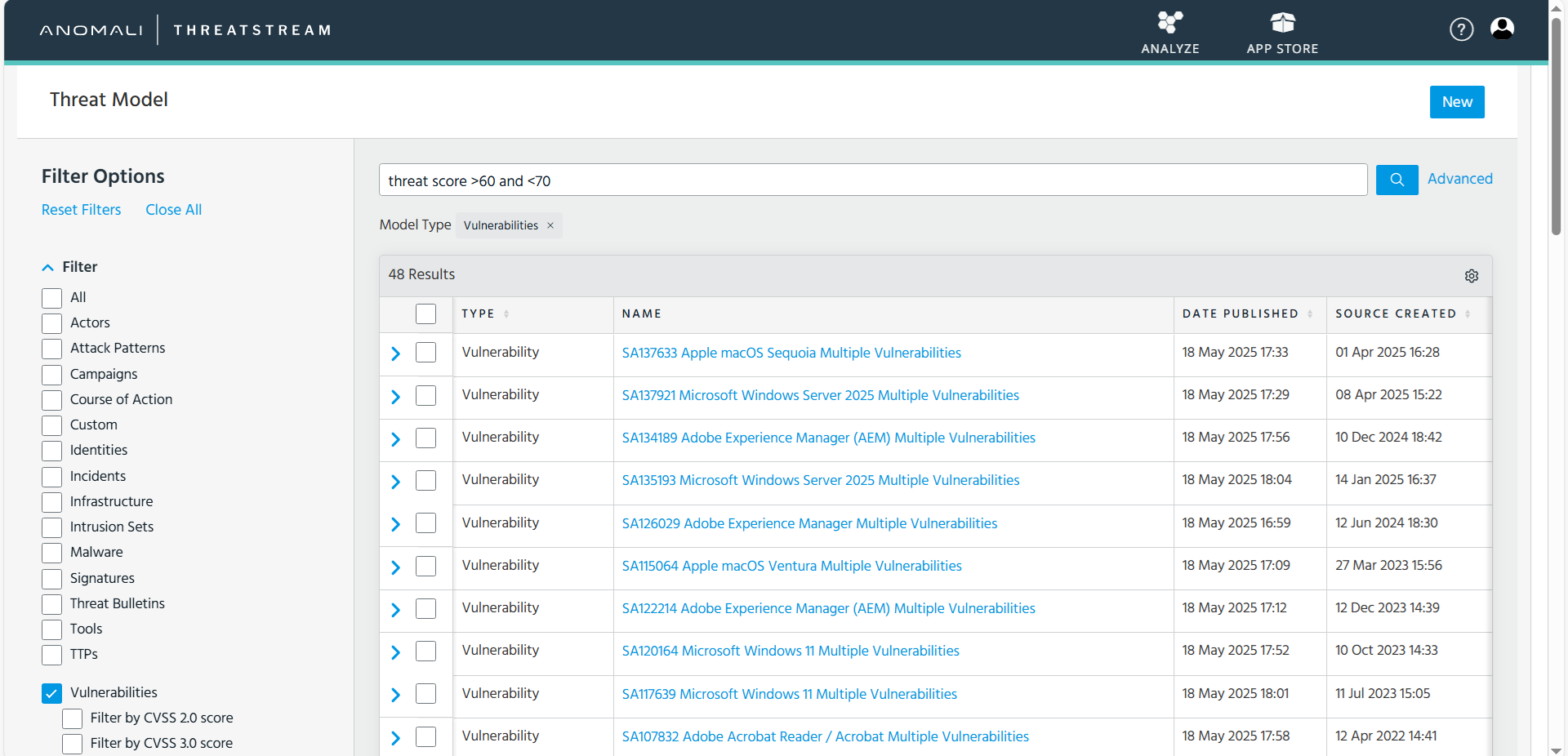The image size is (1568, 756).
Task: Expand the SA115064 macOS Ventura row
Action: 395,567
